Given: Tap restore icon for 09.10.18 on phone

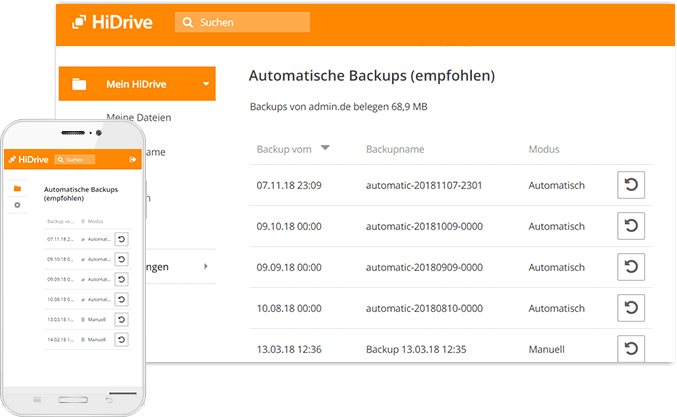Looking at the screenshot, I should tap(121, 259).
